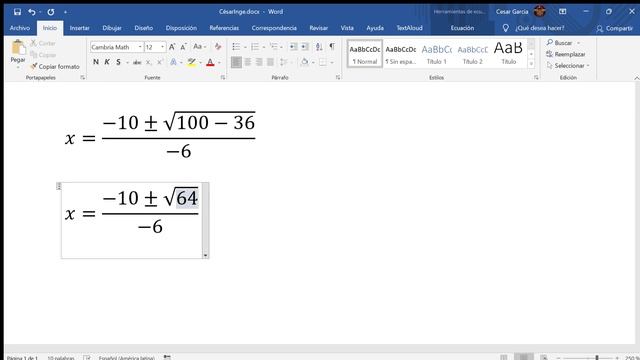The image size is (640, 360).
Task: Decrease font size with the A-down icon
Action: [x=184, y=47]
